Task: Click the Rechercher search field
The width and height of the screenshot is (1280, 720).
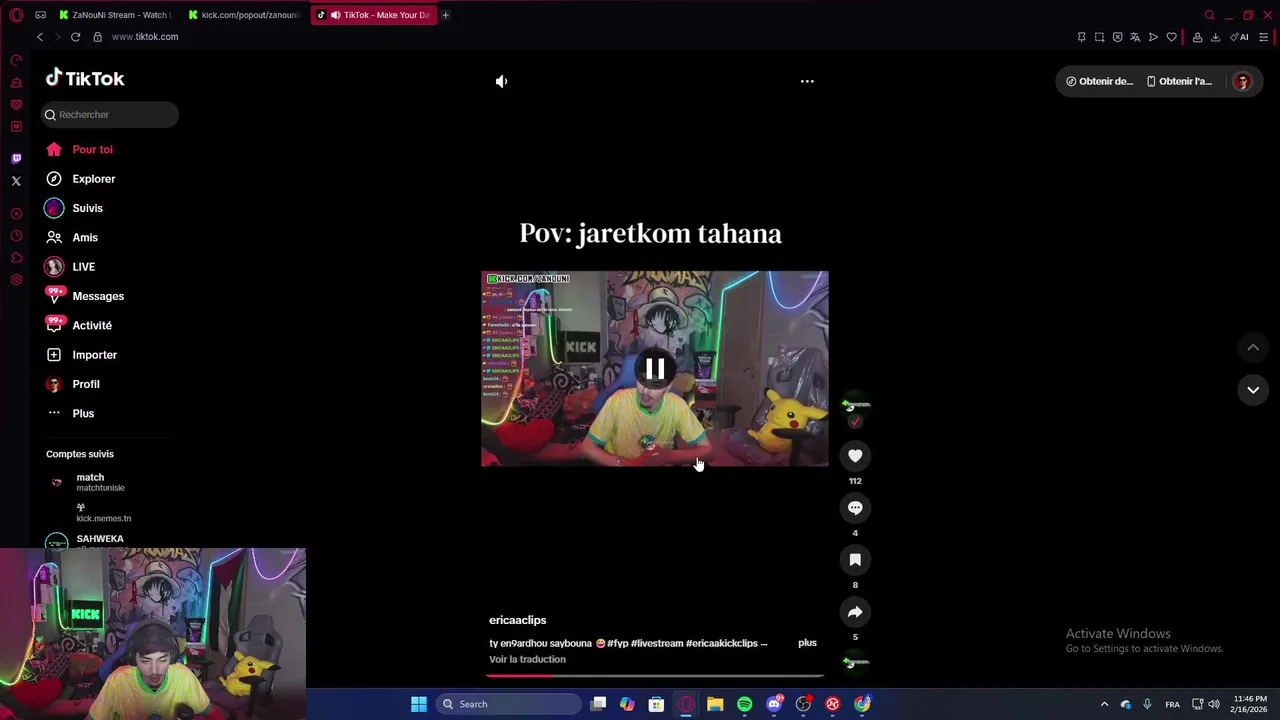Action: pyautogui.click(x=110, y=114)
